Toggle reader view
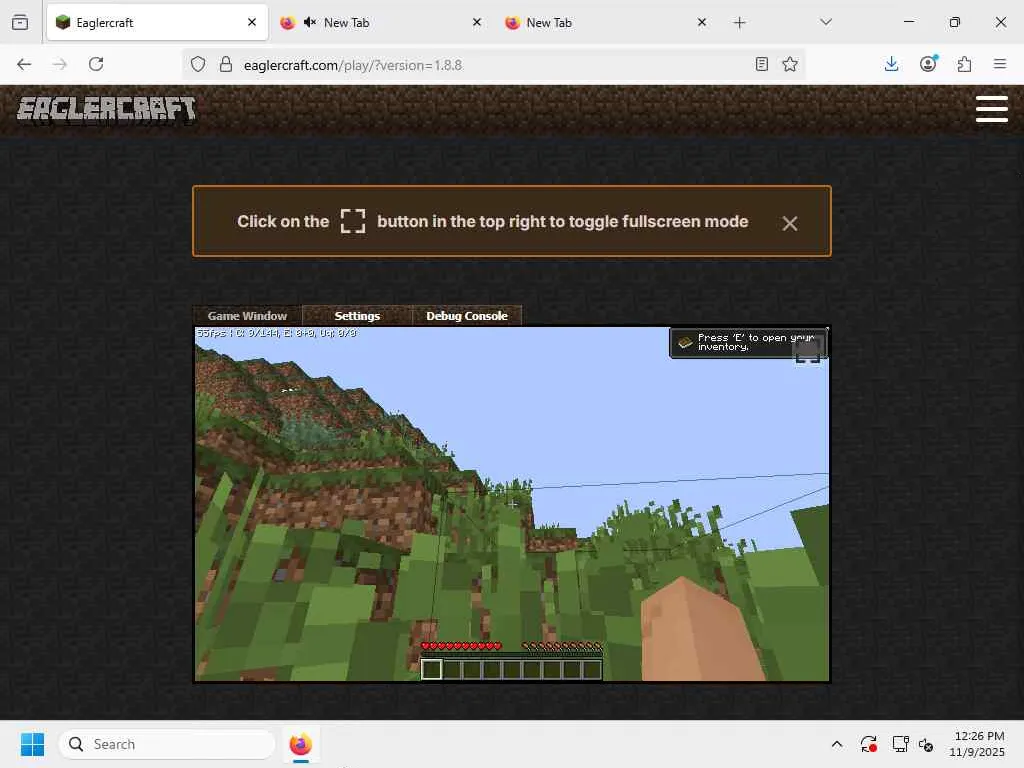The height and width of the screenshot is (768, 1024). tap(761, 64)
